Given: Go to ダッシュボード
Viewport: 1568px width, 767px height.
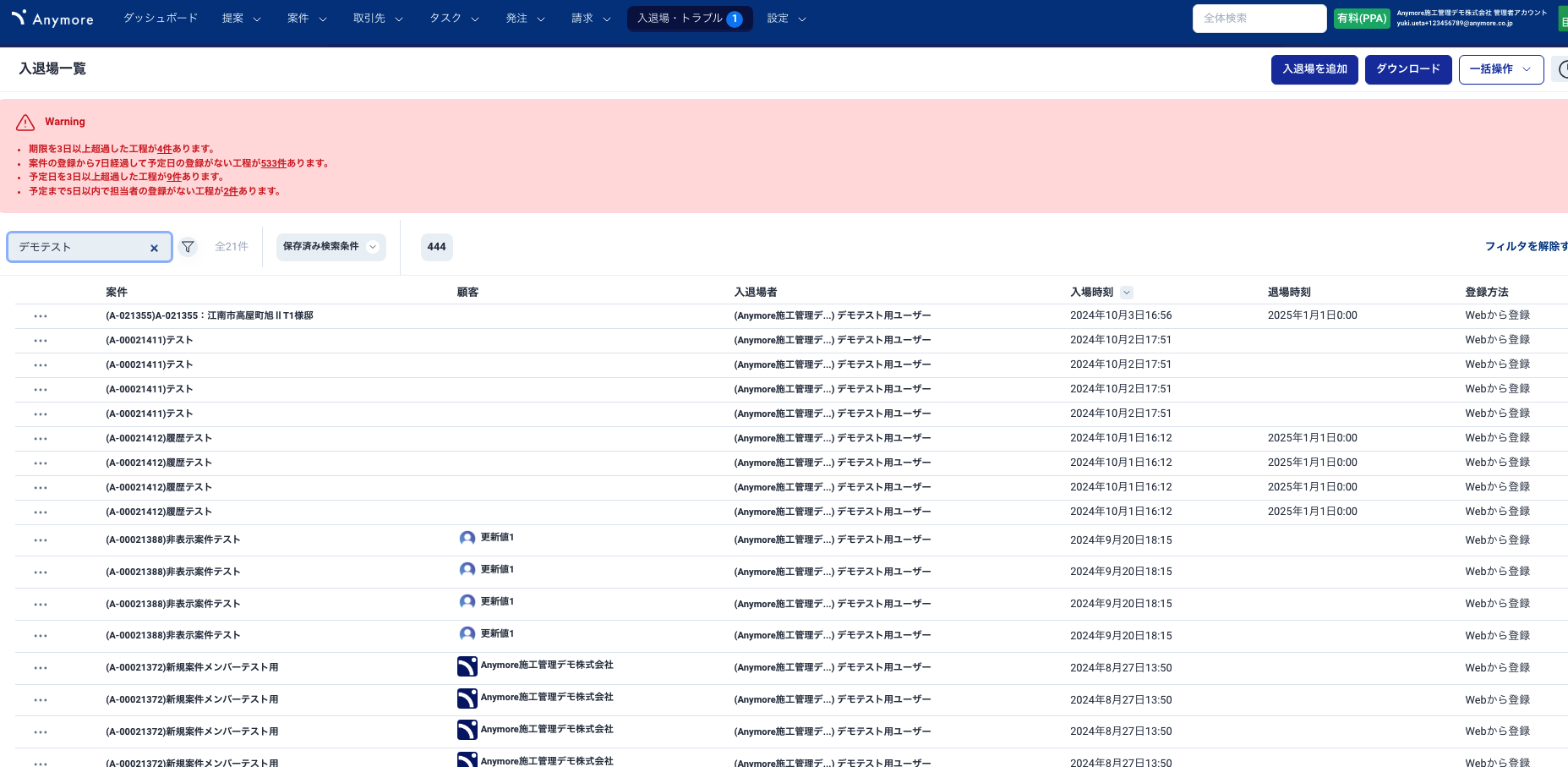Looking at the screenshot, I should point(161,19).
